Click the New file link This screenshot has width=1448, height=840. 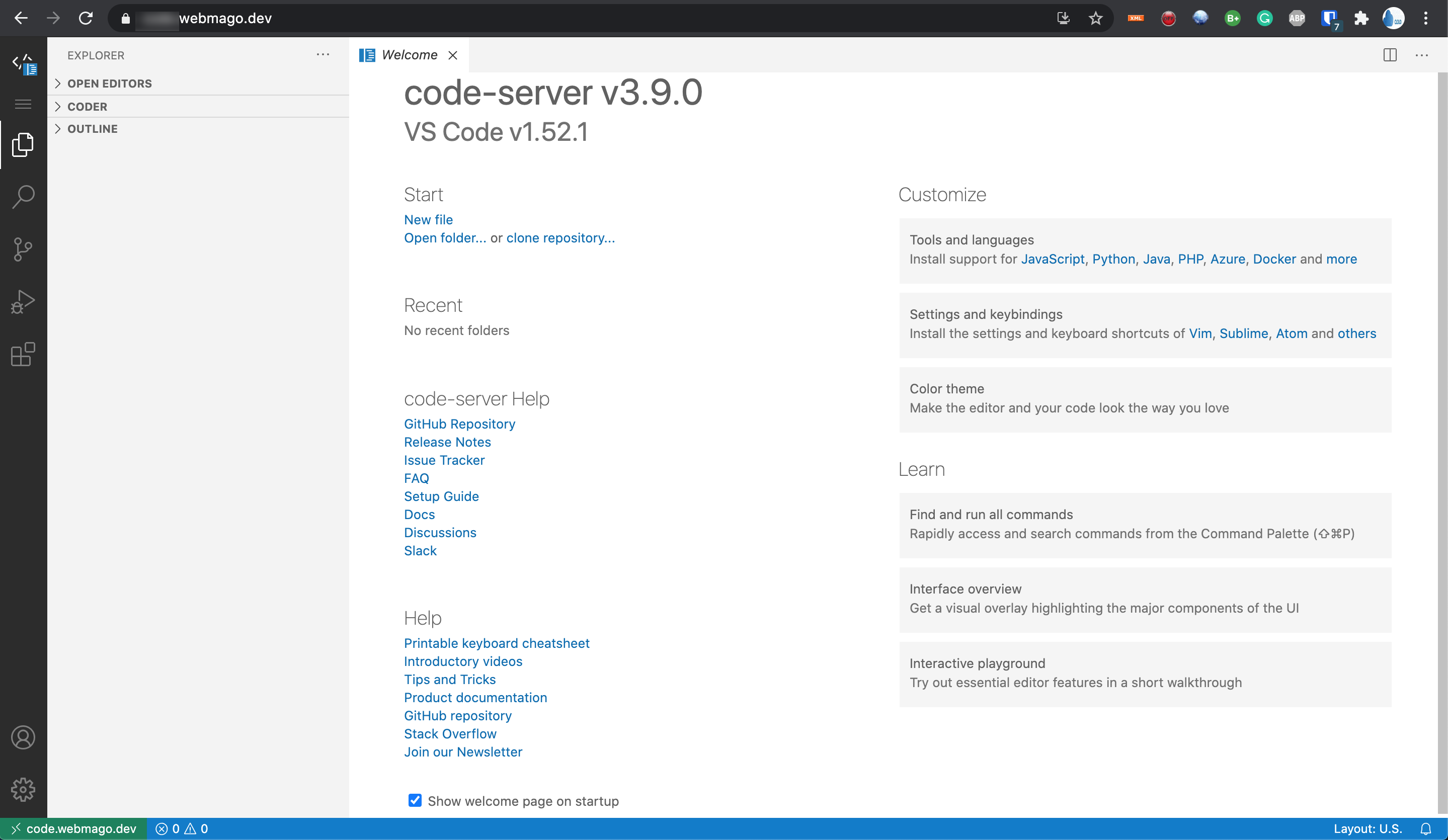coord(428,220)
